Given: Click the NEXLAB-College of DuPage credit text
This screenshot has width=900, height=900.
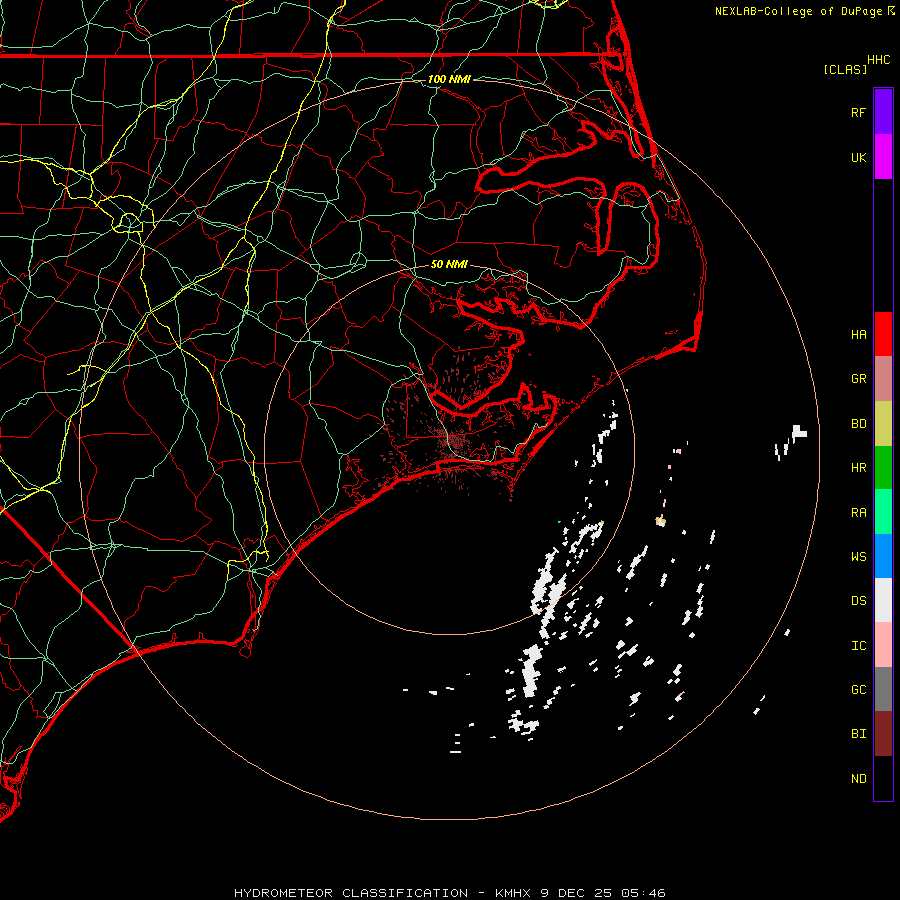Looking at the screenshot, I should point(800,11).
